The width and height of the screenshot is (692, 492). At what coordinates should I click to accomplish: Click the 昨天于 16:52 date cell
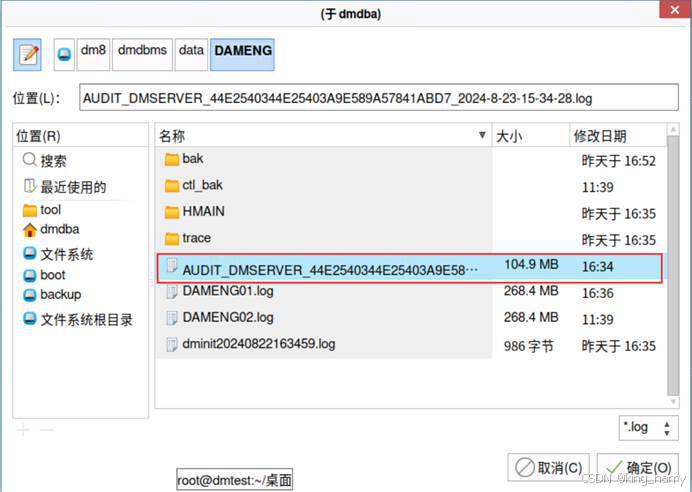pos(619,161)
